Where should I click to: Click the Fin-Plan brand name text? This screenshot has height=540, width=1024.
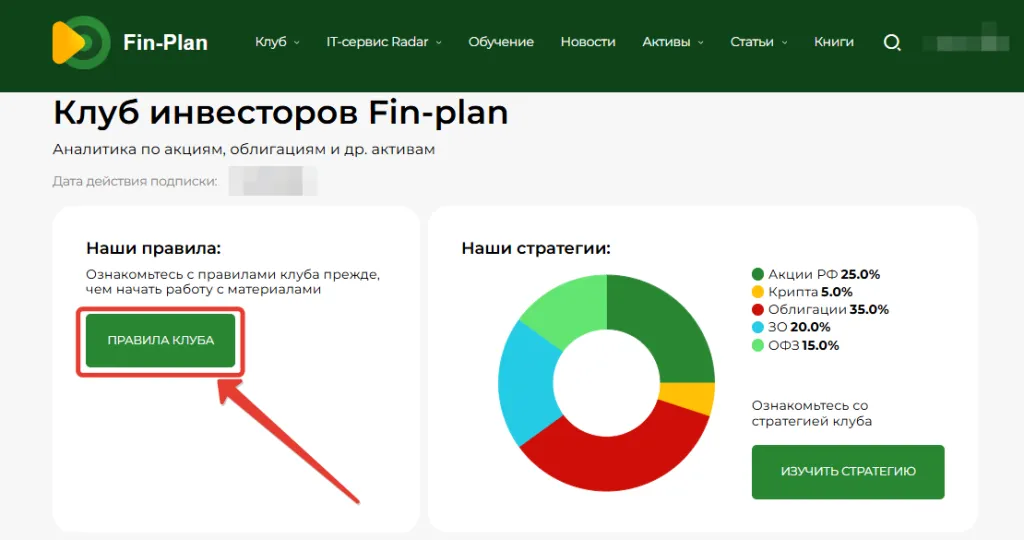coord(165,42)
